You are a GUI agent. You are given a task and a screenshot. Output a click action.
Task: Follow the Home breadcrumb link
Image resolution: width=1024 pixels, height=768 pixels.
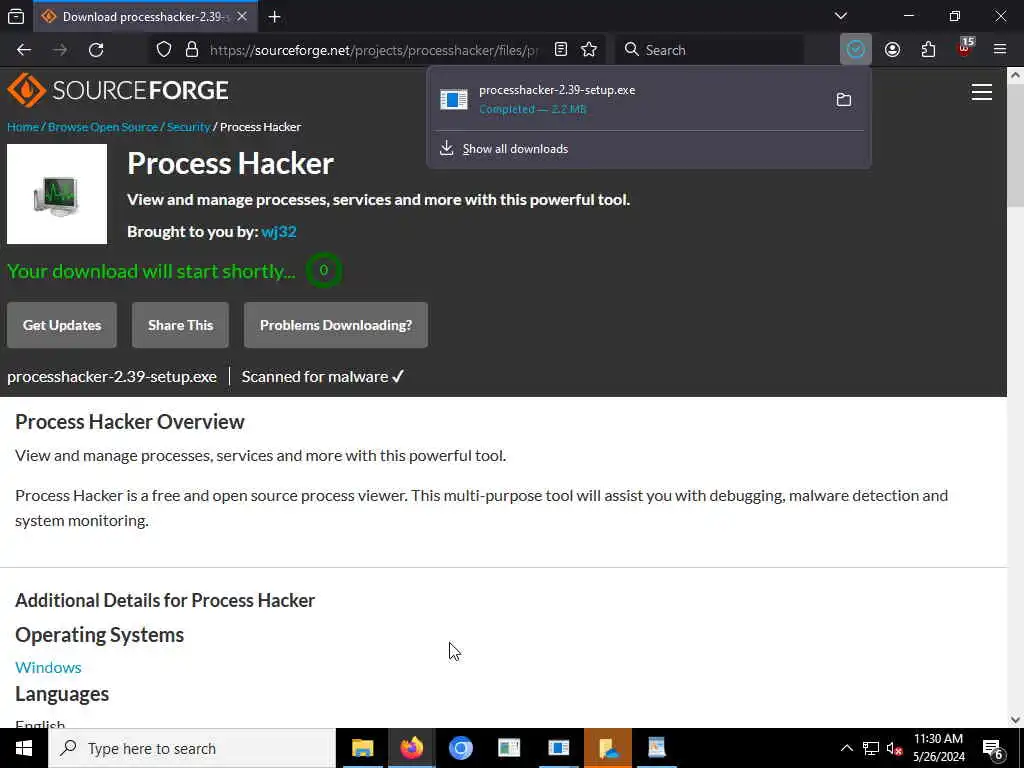click(x=23, y=127)
